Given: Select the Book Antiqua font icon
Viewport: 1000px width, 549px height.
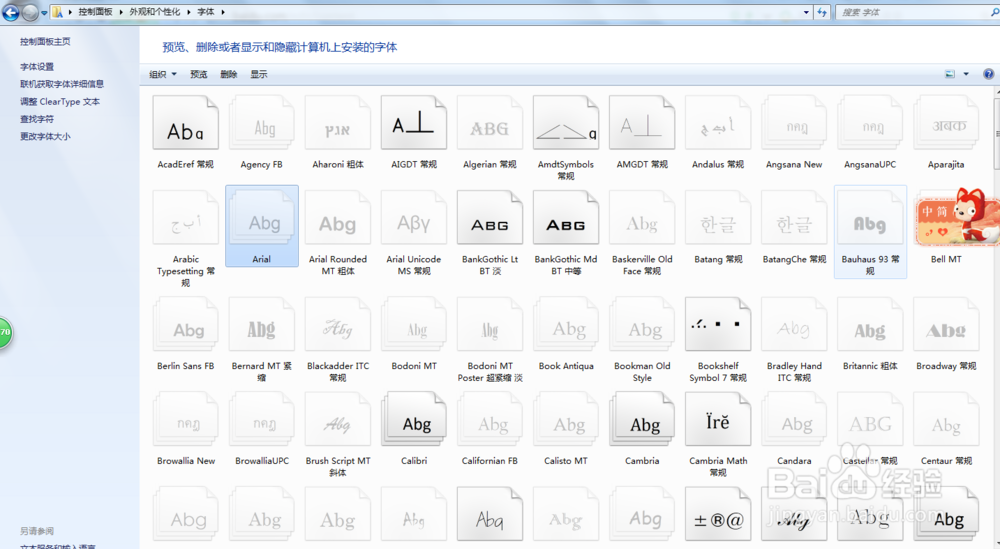Looking at the screenshot, I should click(566, 325).
